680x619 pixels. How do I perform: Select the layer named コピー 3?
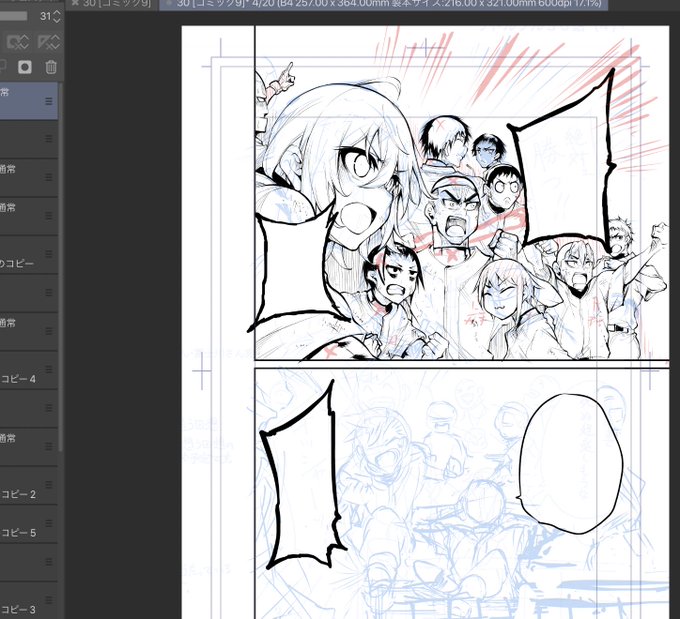click(29, 601)
